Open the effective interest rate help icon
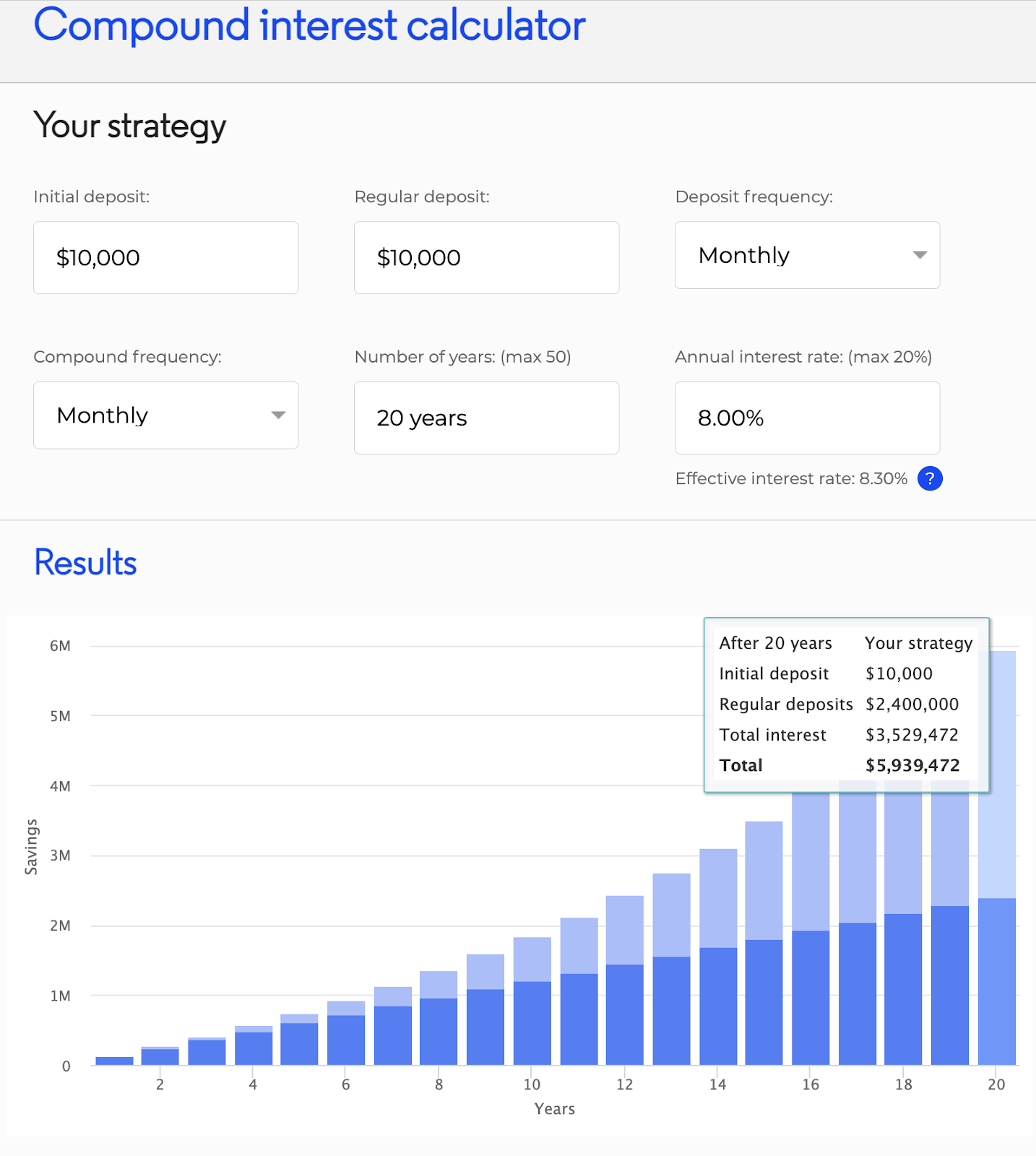This screenshot has width=1036, height=1156. coord(930,478)
